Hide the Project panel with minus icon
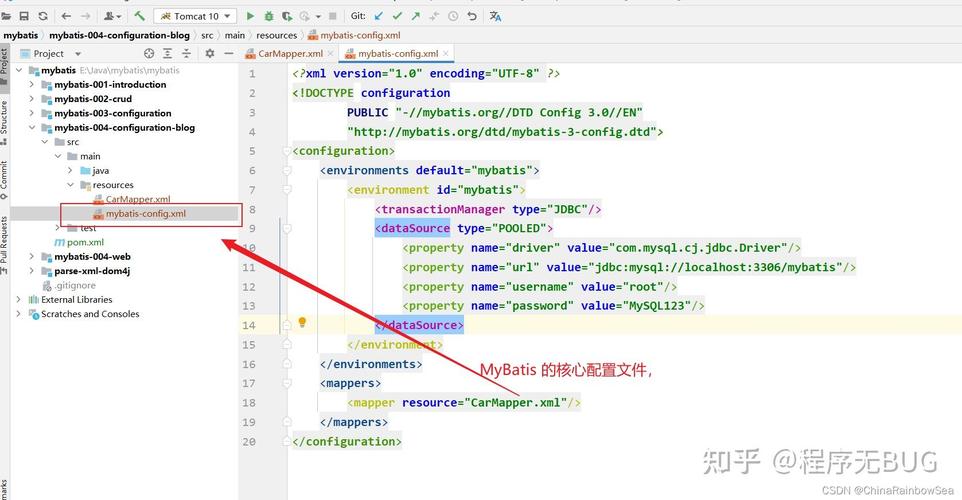 tap(229, 53)
